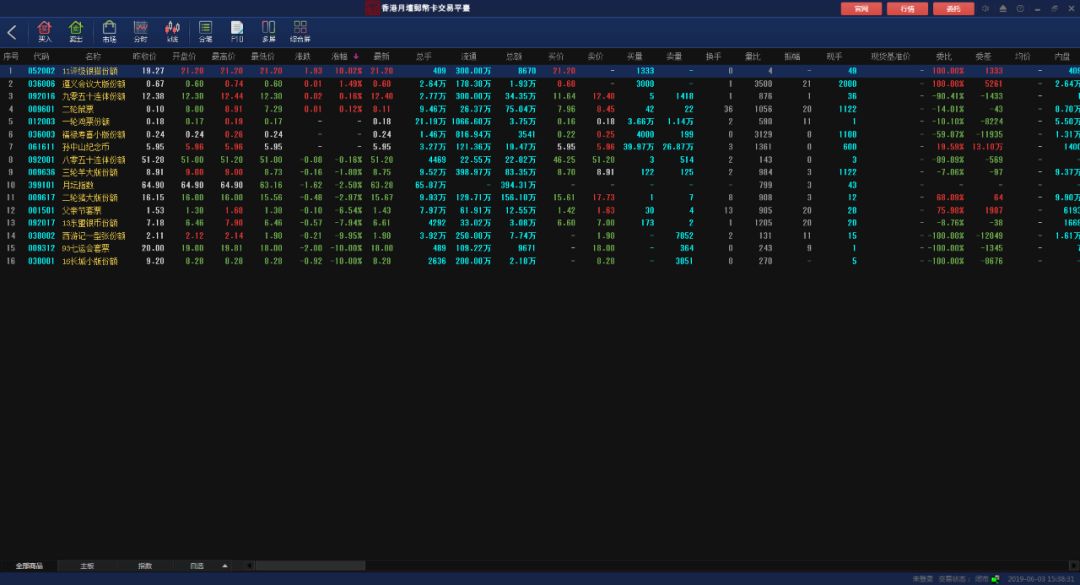Select row with code 036006

pos(540,83)
